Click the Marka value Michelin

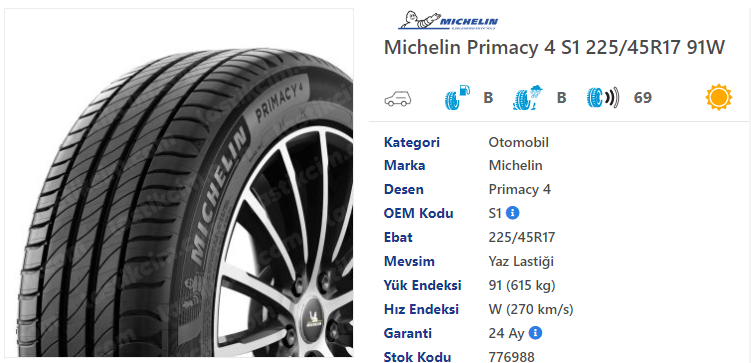pyautogui.click(x=515, y=166)
